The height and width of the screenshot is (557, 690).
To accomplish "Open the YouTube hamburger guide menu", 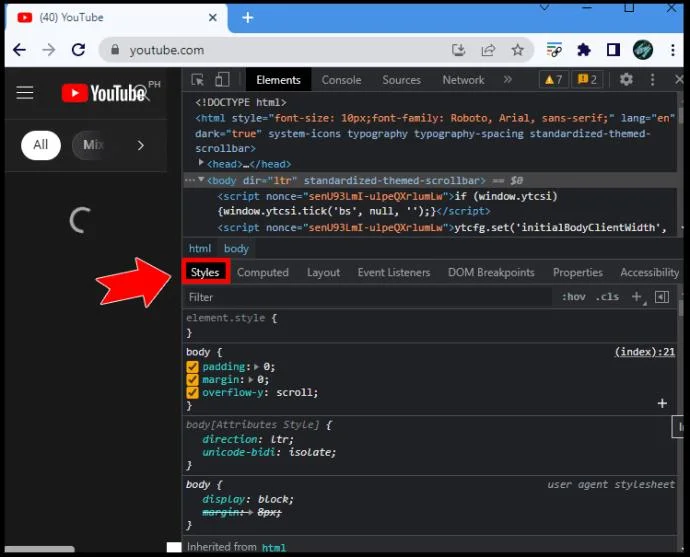I will [x=25, y=93].
